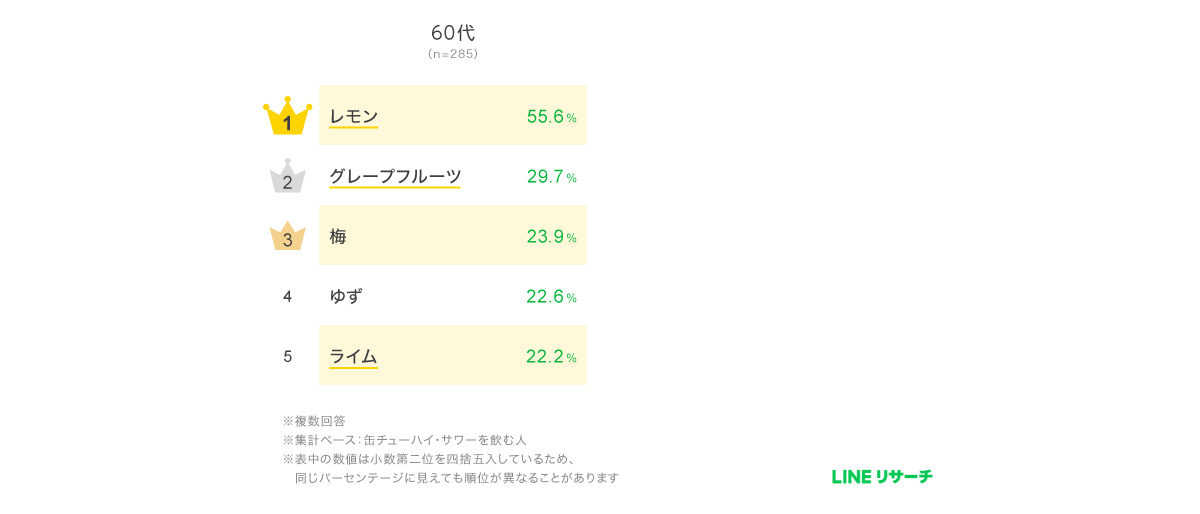Click the gold crown rank 1 icon
The image size is (1200, 514).
point(287,116)
